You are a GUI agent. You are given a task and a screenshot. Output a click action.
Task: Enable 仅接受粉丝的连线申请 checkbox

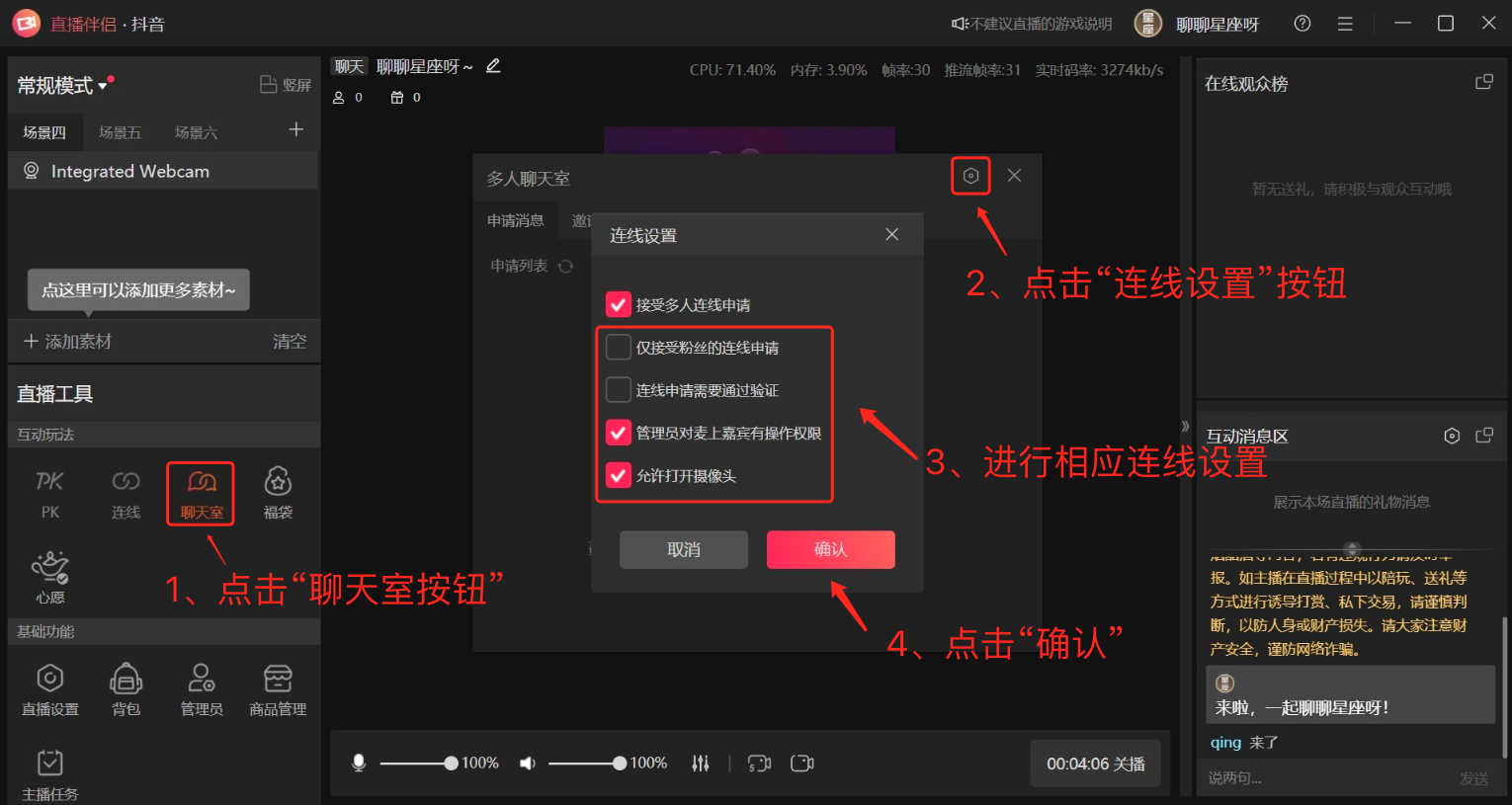pyautogui.click(x=619, y=348)
